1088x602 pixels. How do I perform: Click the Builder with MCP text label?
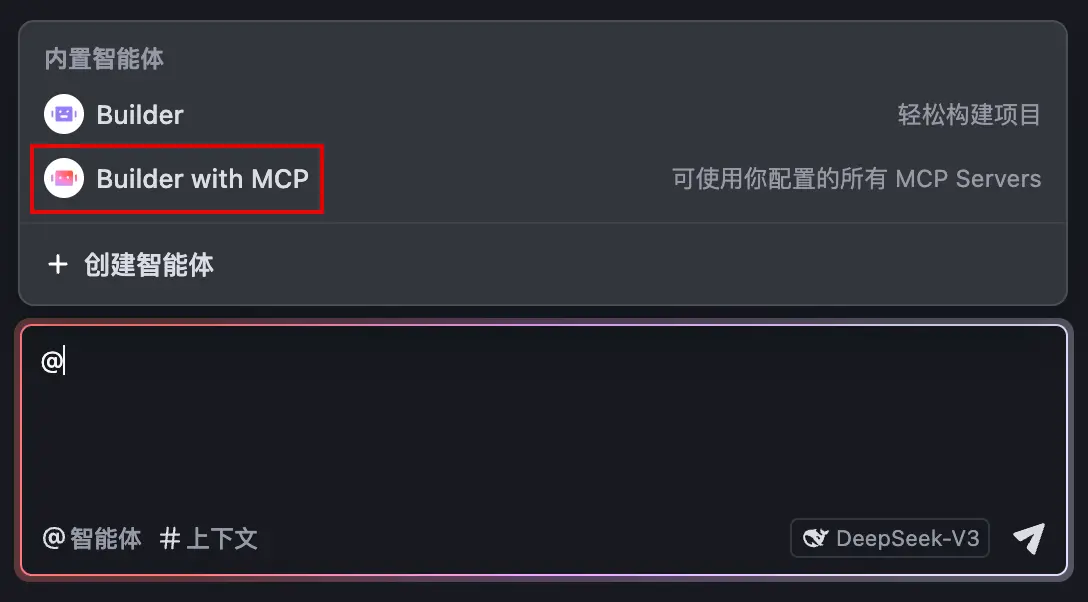click(x=203, y=178)
